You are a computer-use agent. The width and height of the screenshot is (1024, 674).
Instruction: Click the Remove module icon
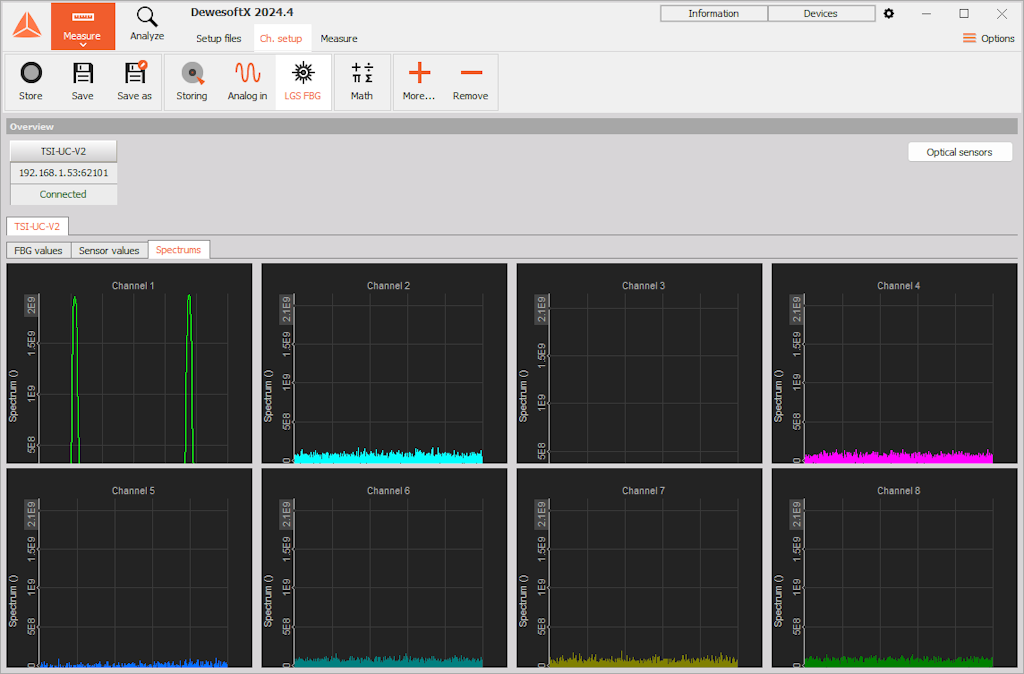click(470, 82)
